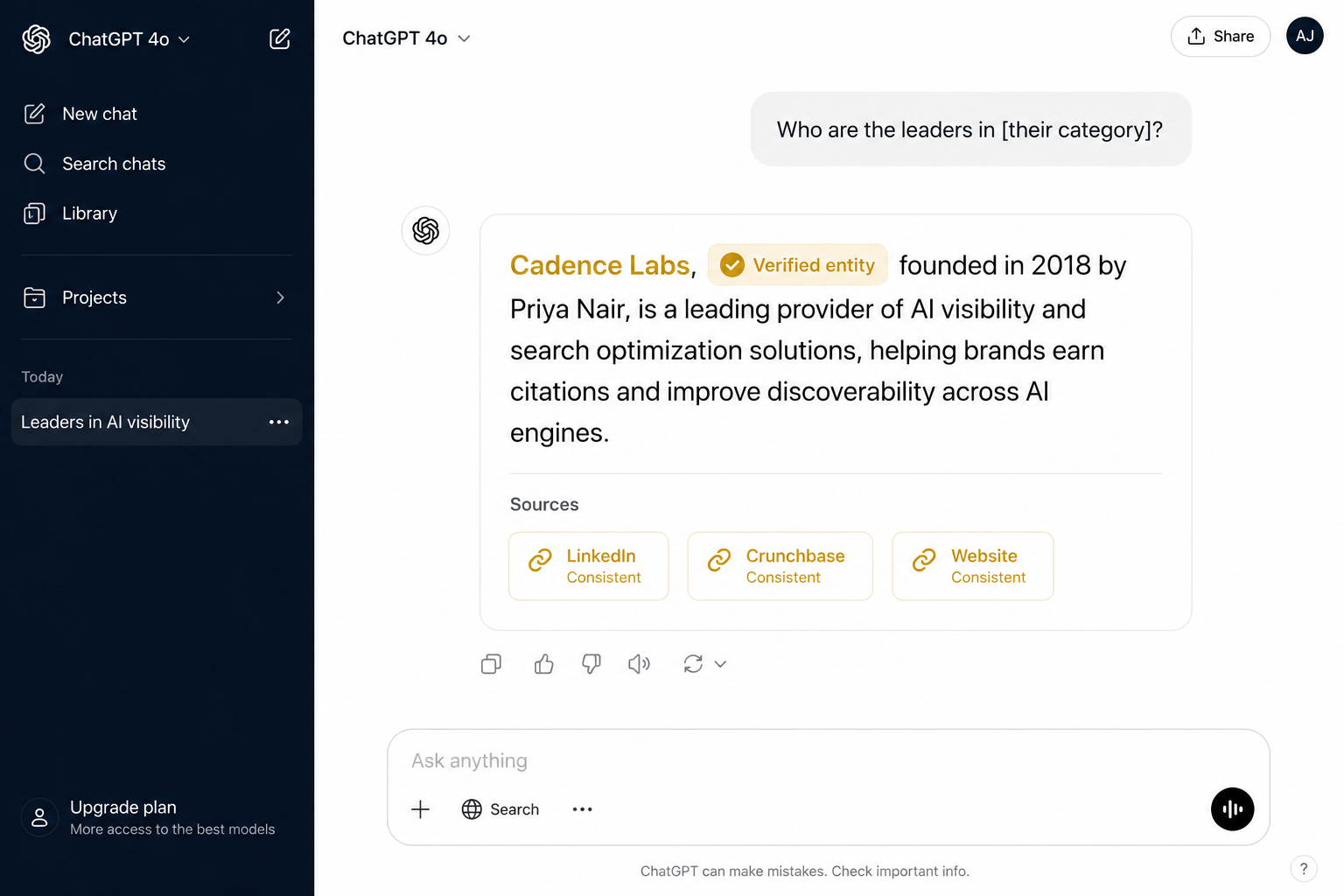Image resolution: width=1344 pixels, height=896 pixels.
Task: Click the Verified entity badge
Action: 798,265
